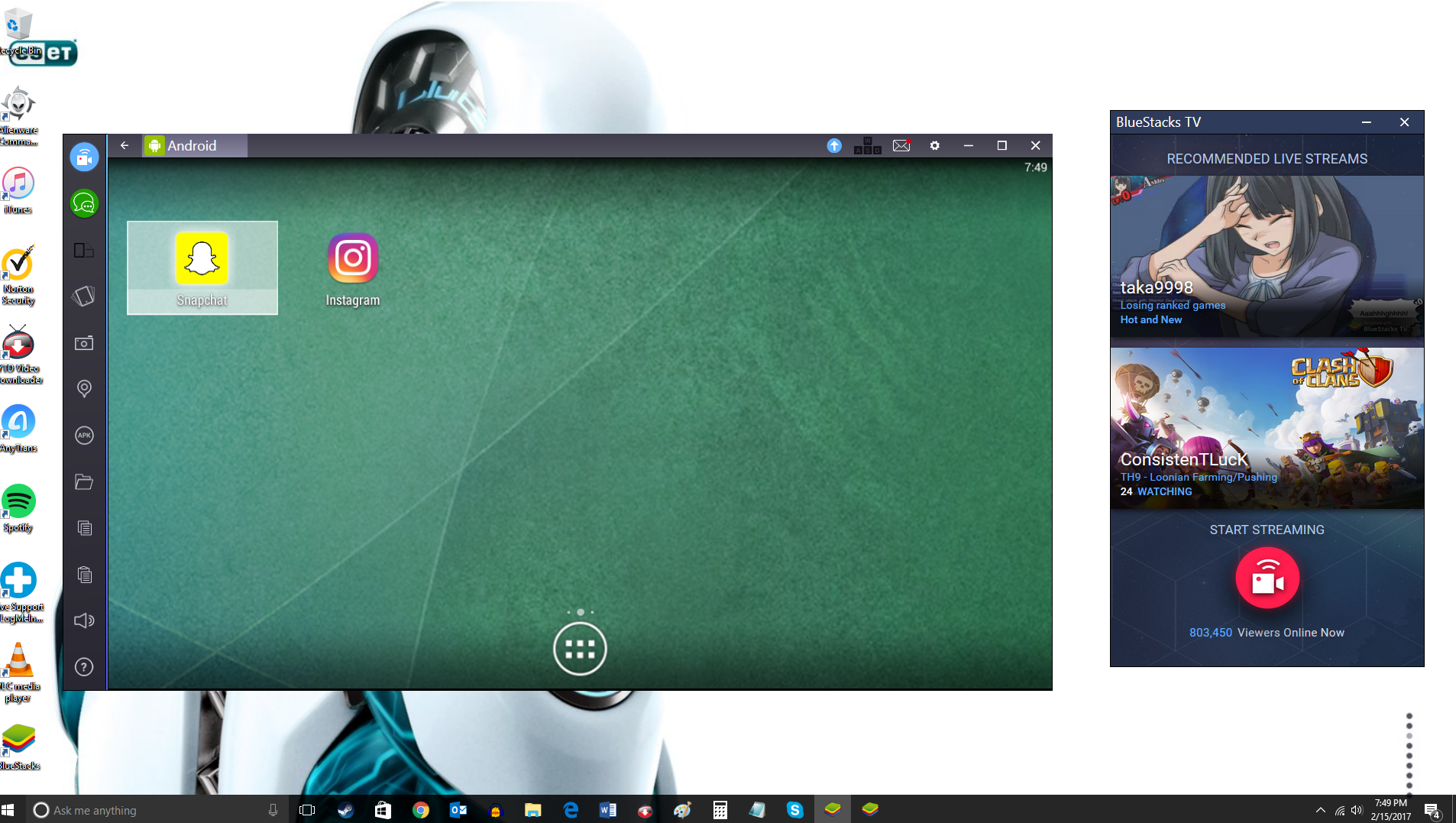The width and height of the screenshot is (1456, 823).
Task: Open Steam from the taskbar
Action: [x=345, y=810]
